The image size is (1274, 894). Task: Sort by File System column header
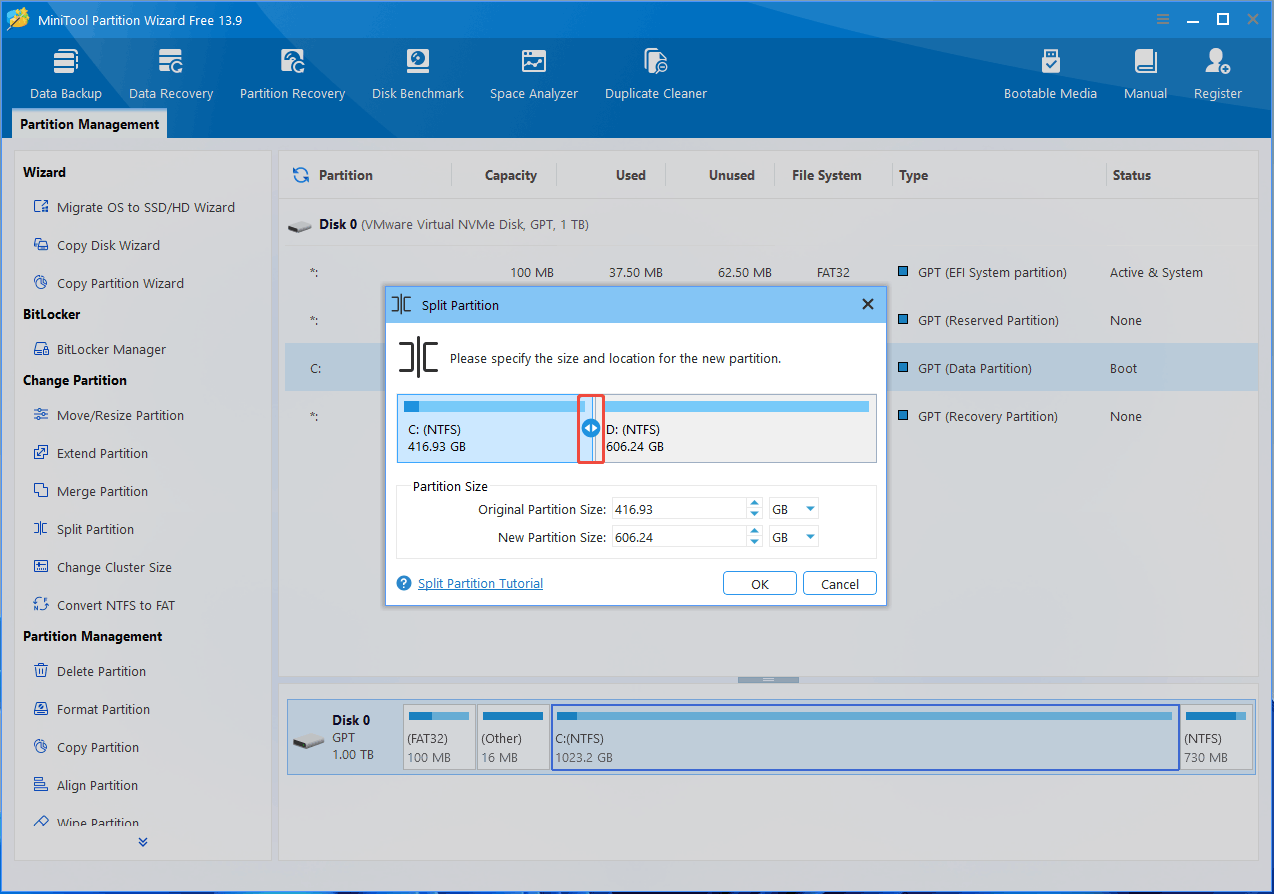(x=826, y=175)
